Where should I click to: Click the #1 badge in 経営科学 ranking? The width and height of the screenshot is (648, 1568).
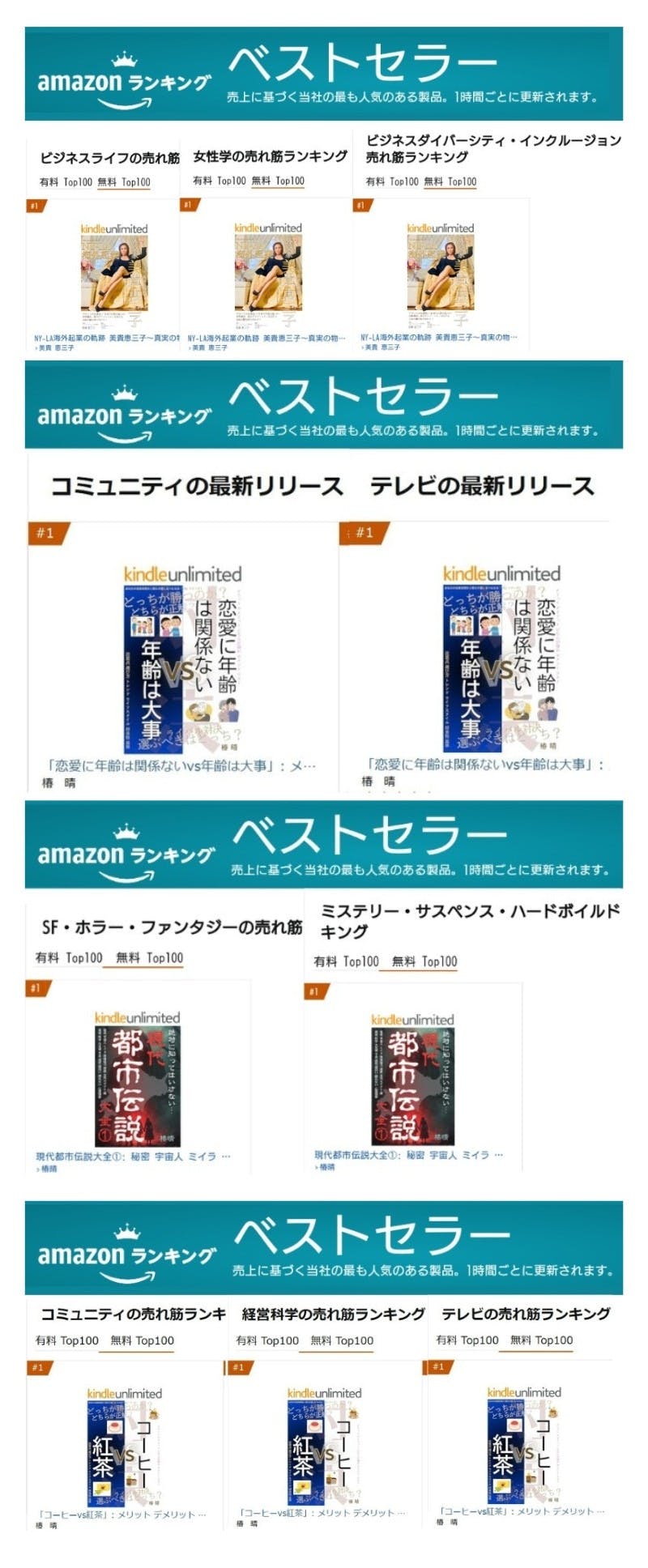coord(240,1367)
